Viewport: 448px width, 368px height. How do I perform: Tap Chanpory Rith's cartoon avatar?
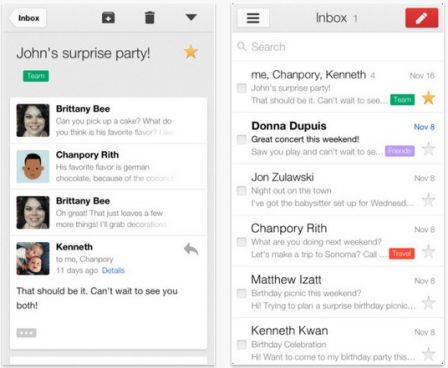33,166
